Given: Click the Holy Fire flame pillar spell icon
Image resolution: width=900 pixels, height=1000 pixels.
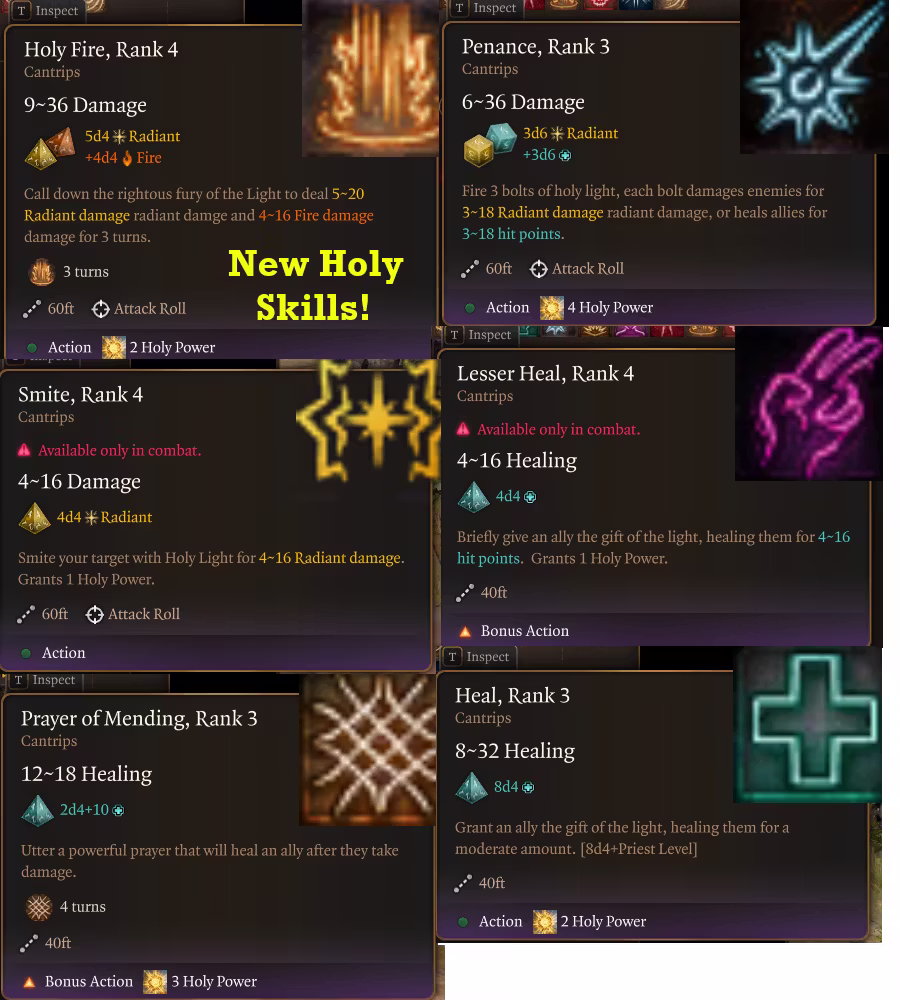Looking at the screenshot, I should 370,78.
